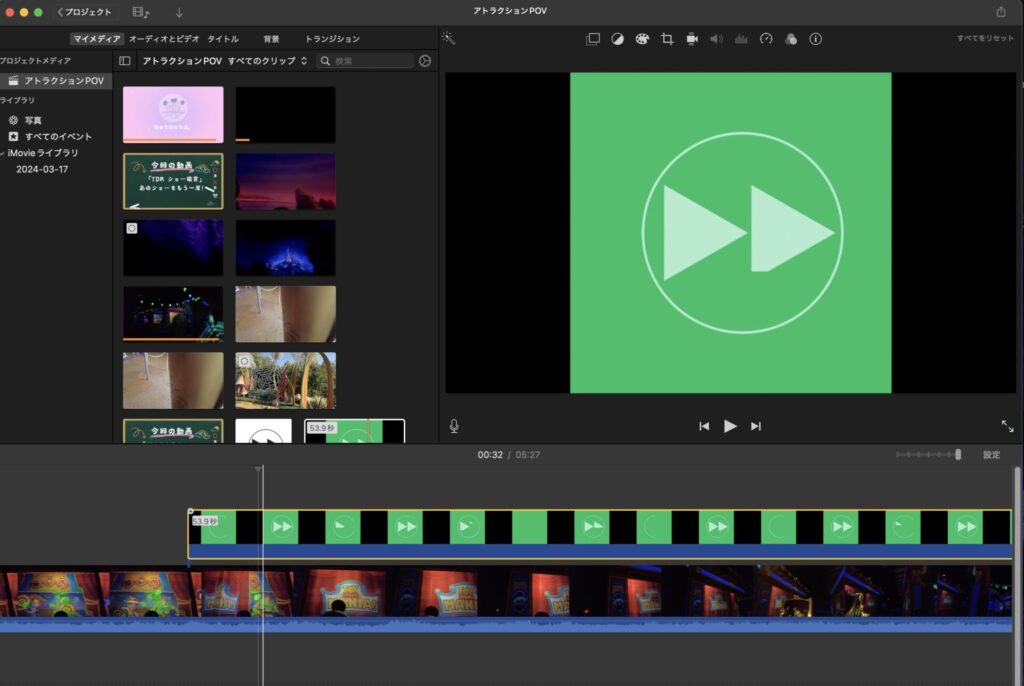The image size is (1024, 686).
Task: Open the browser settings gear next to search
Action: (x=425, y=61)
